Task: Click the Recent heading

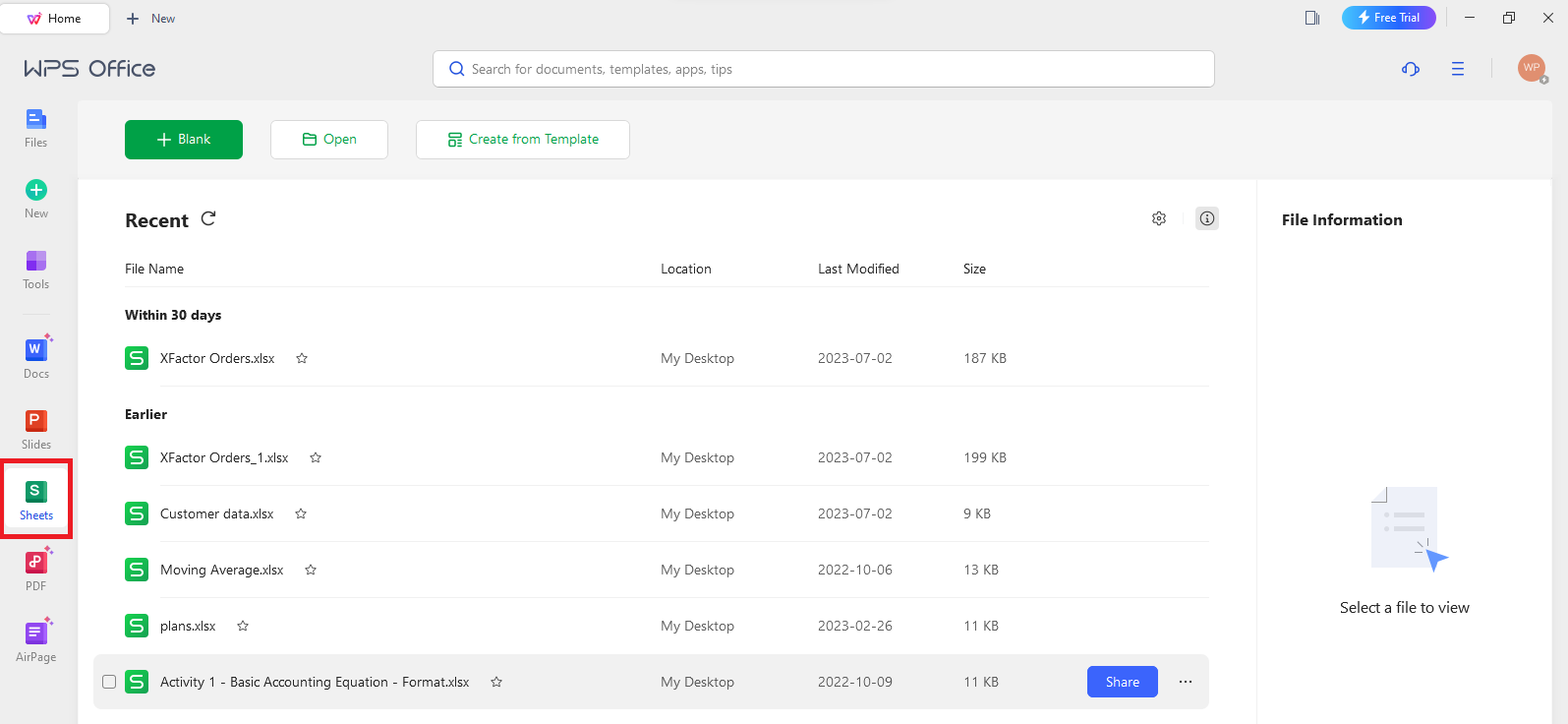Action: click(156, 220)
